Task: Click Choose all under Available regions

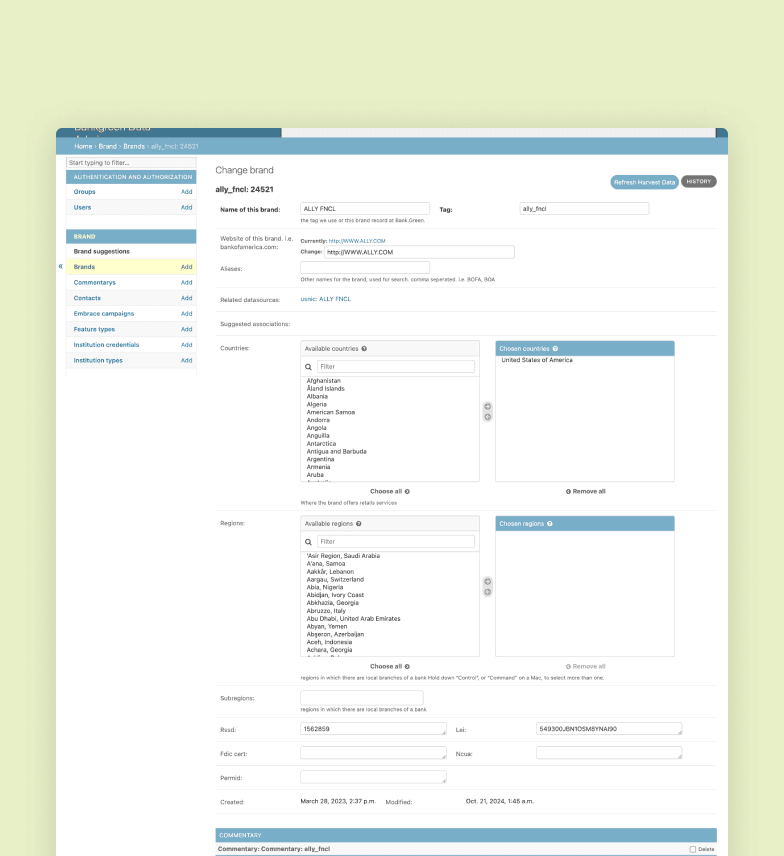Action: (x=390, y=667)
